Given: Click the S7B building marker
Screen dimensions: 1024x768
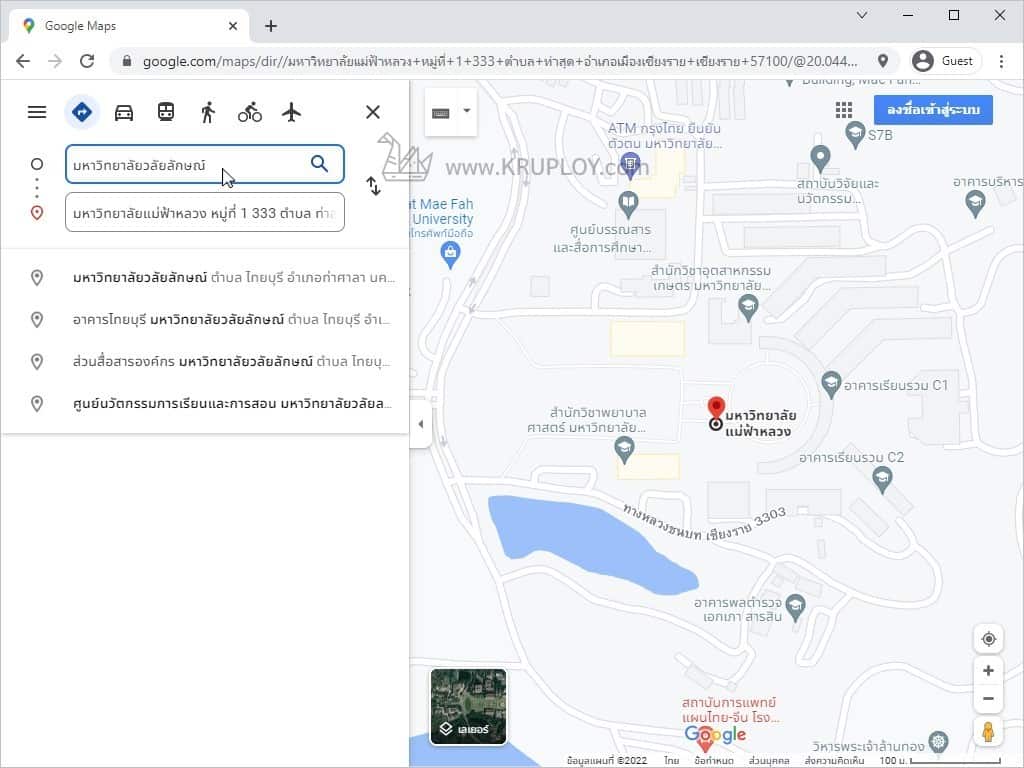Looking at the screenshot, I should pos(855,135).
